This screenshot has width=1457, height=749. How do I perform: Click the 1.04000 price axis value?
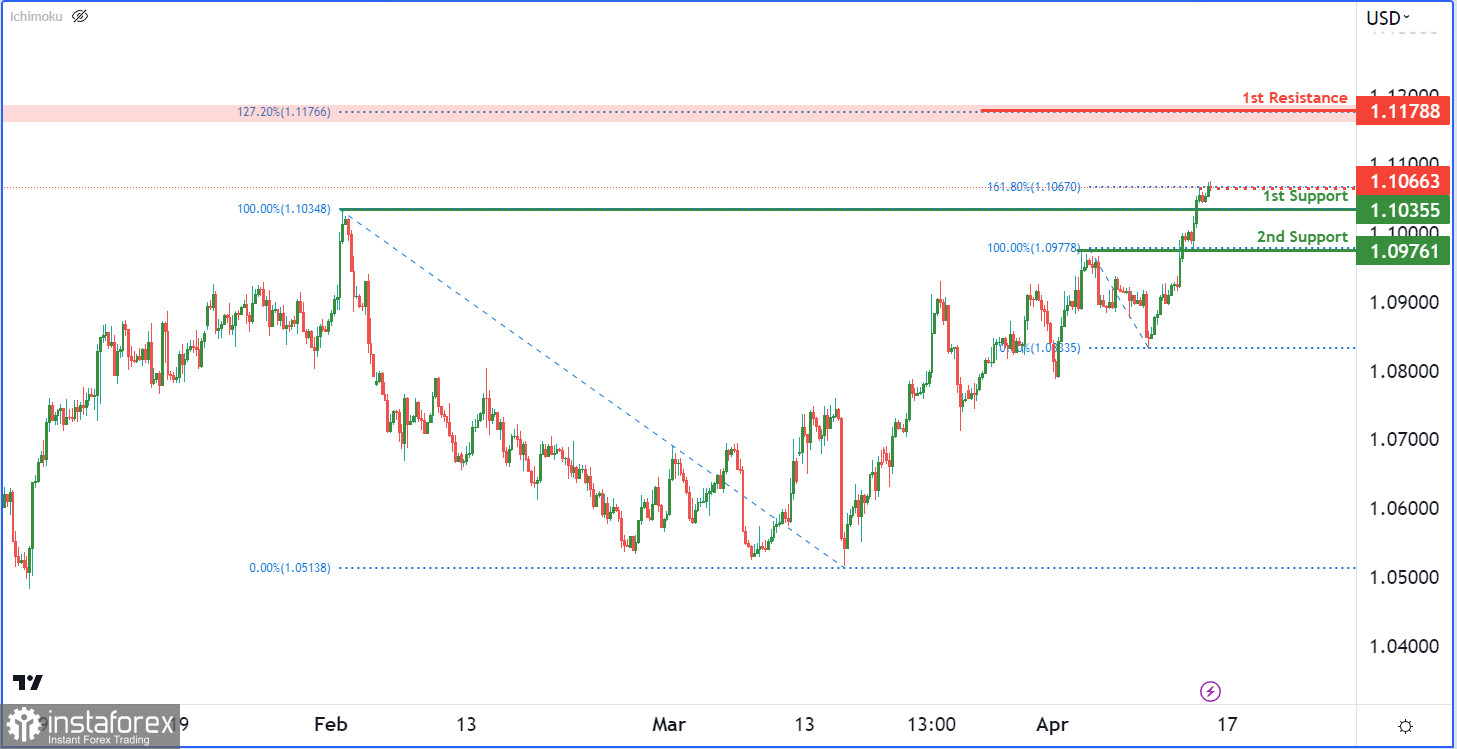[1403, 646]
